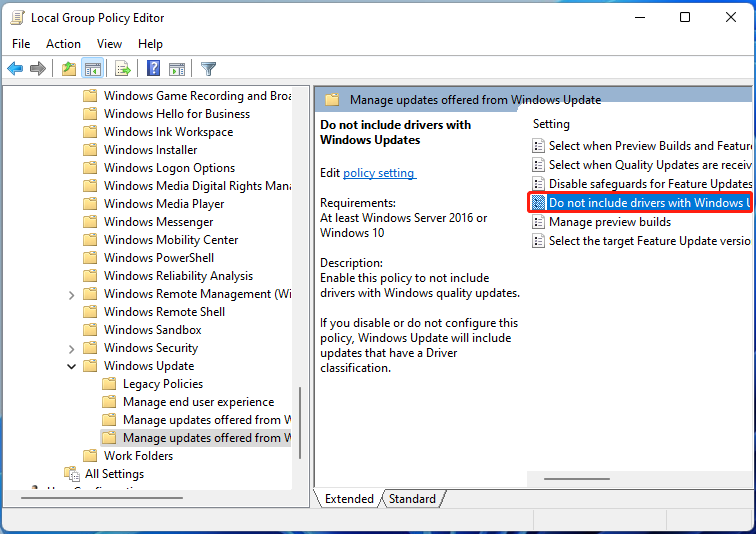The width and height of the screenshot is (756, 534).
Task: Select Windows Remote Shell tree item
Action: coord(164,312)
